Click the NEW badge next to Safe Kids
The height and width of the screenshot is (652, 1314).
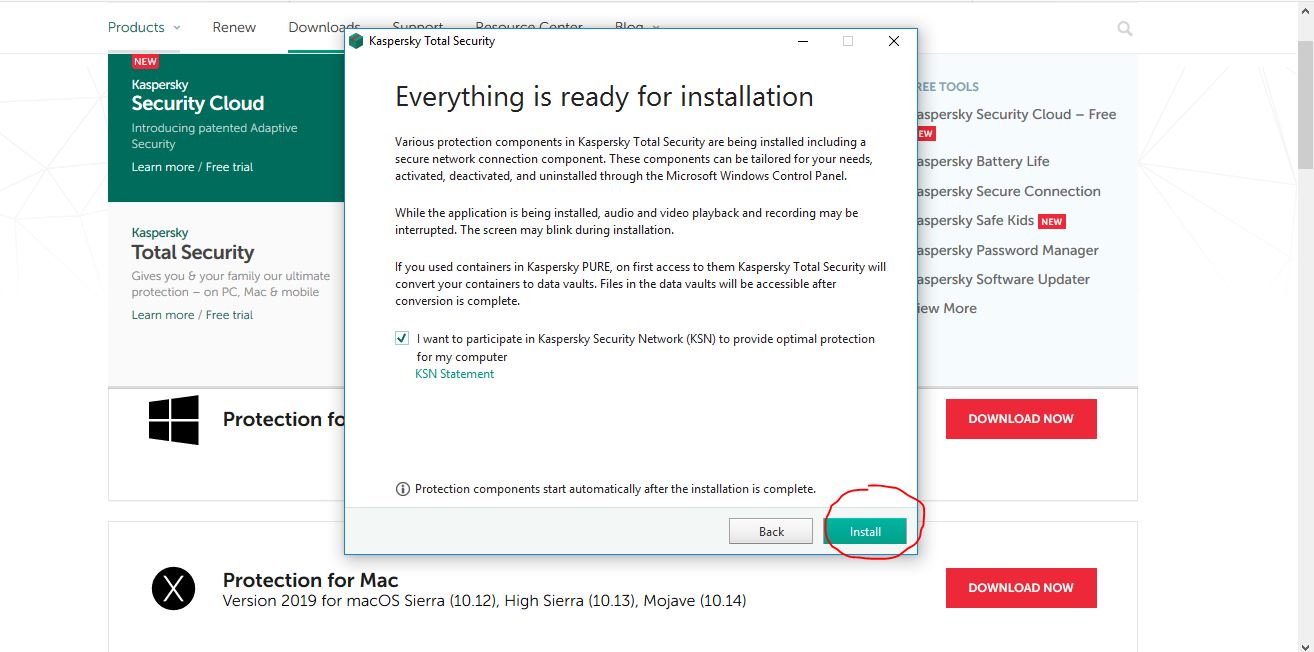point(1051,221)
